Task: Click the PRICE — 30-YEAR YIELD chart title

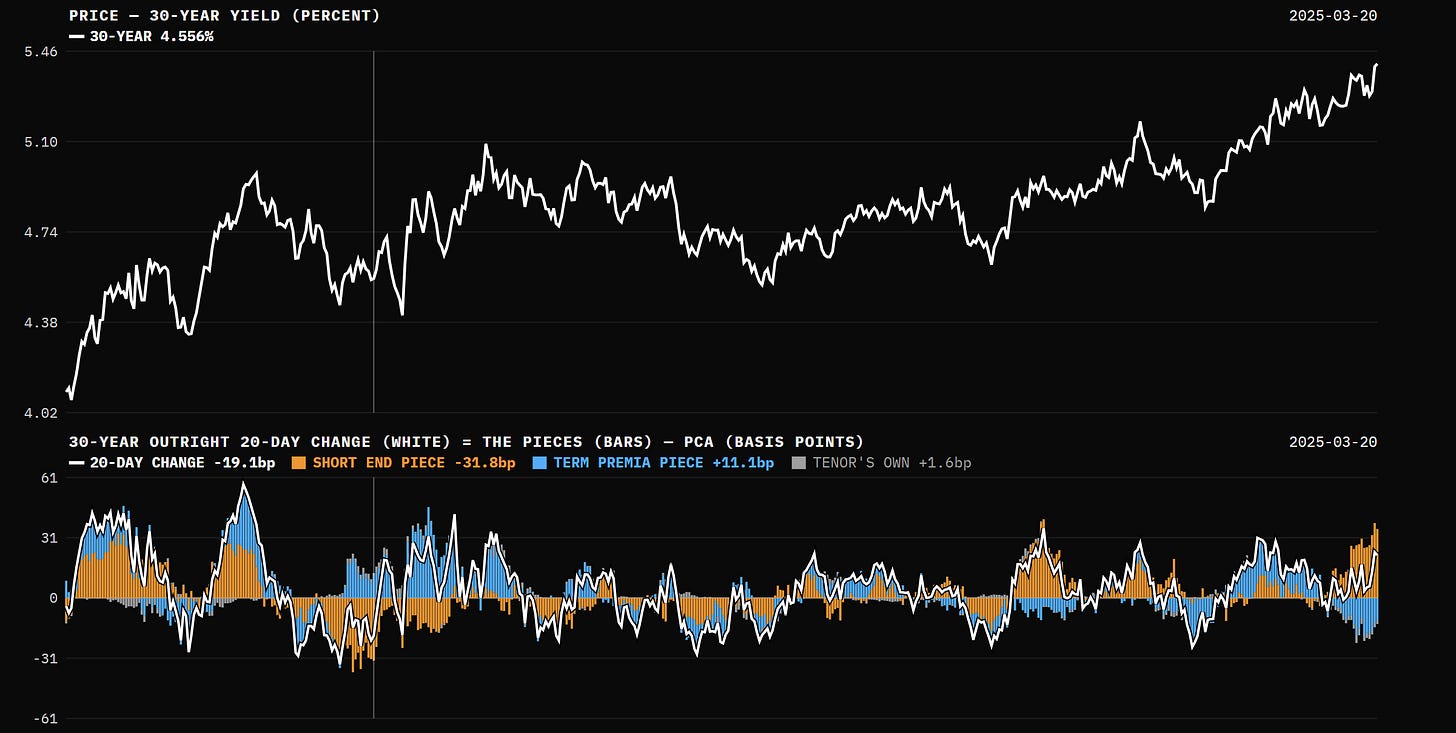Action: (x=225, y=16)
